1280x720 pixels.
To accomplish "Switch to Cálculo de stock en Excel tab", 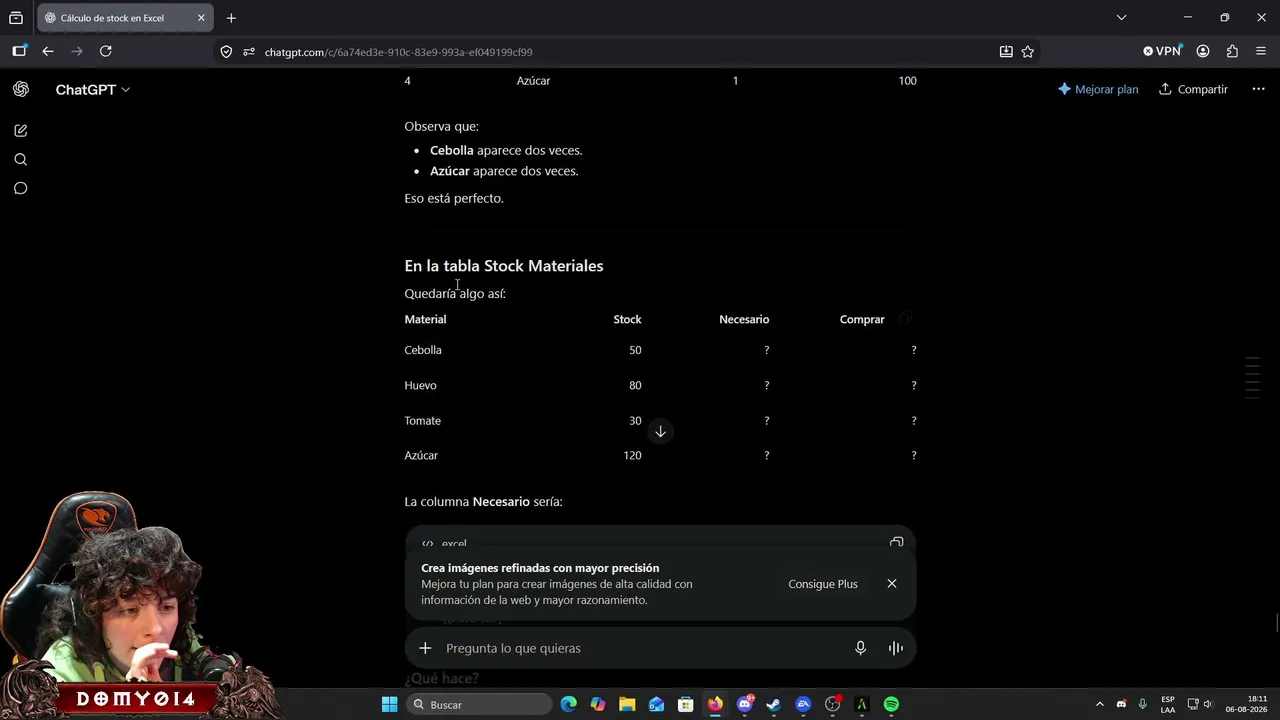I will pyautogui.click(x=125, y=18).
